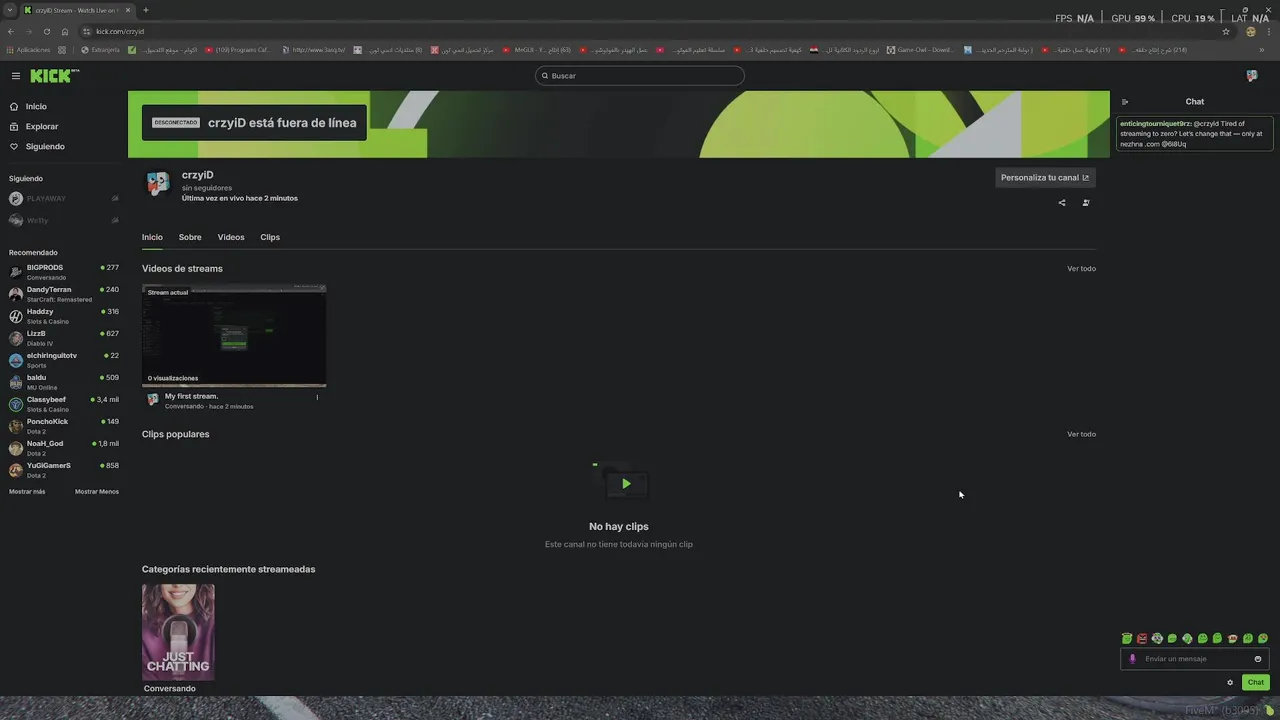The width and height of the screenshot is (1280, 720).
Task: Click the crzyID channel avatar
Action: click(x=158, y=183)
